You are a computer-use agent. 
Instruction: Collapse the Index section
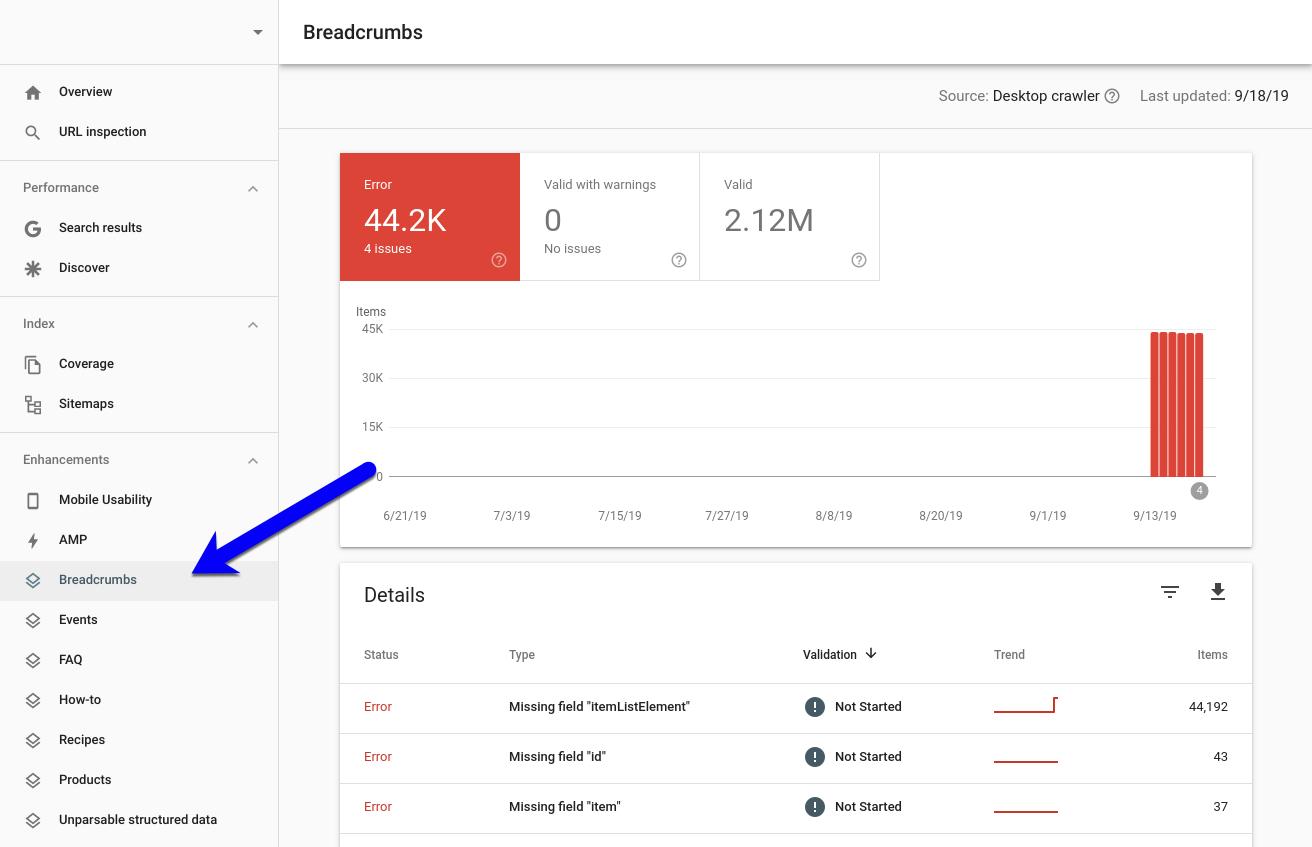[x=253, y=324]
